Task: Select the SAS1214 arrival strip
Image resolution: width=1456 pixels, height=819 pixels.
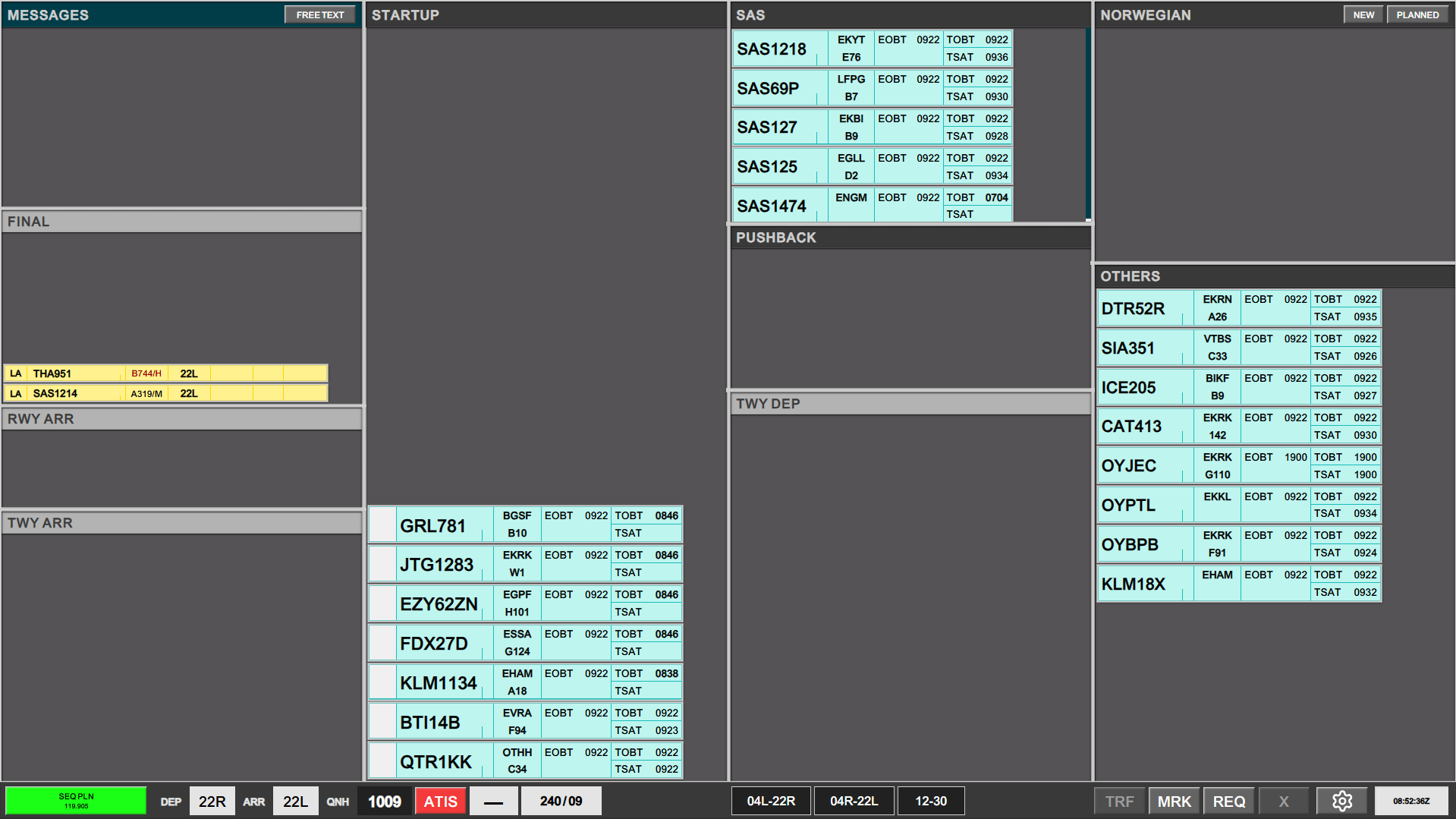Action: tap(166, 393)
